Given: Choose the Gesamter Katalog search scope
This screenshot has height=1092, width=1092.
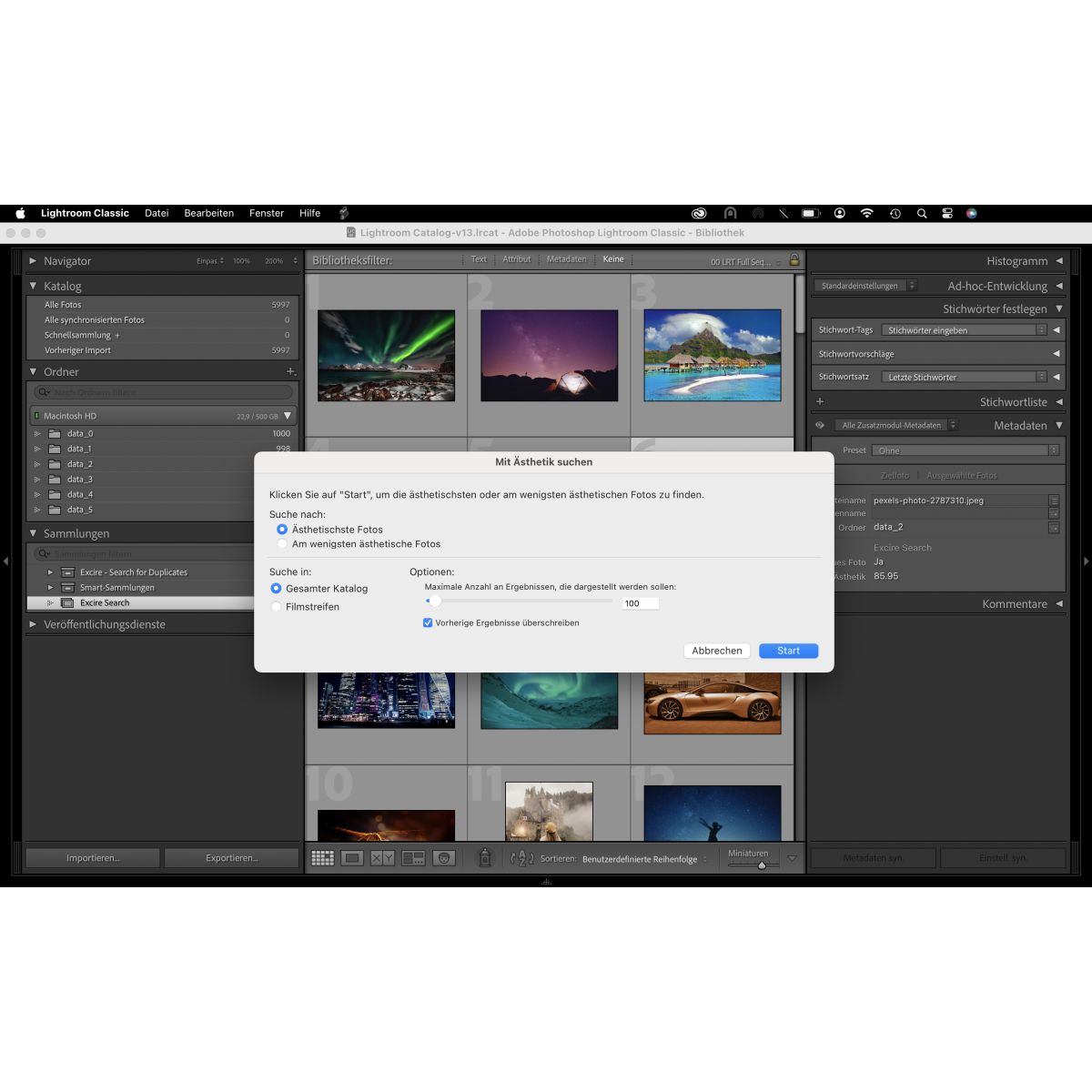Looking at the screenshot, I should [276, 589].
